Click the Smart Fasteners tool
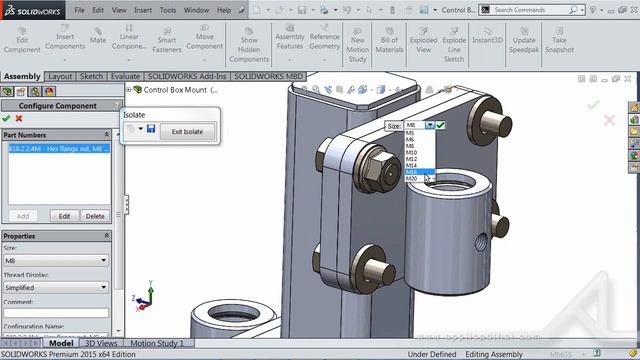The image size is (640, 360). (167, 40)
